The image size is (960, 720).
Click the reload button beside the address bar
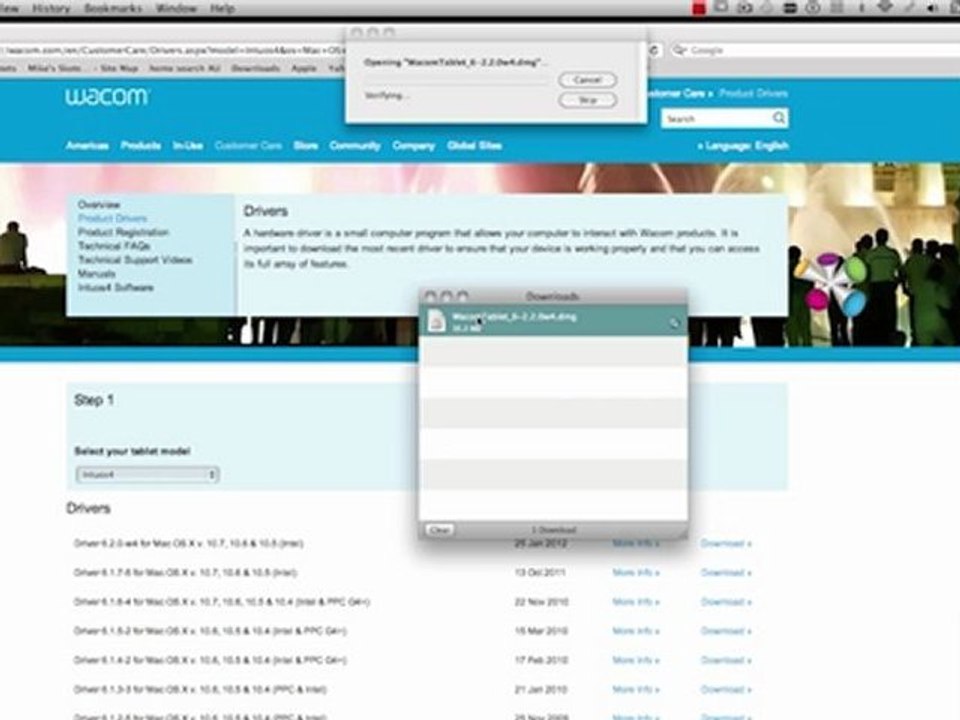[x=654, y=50]
